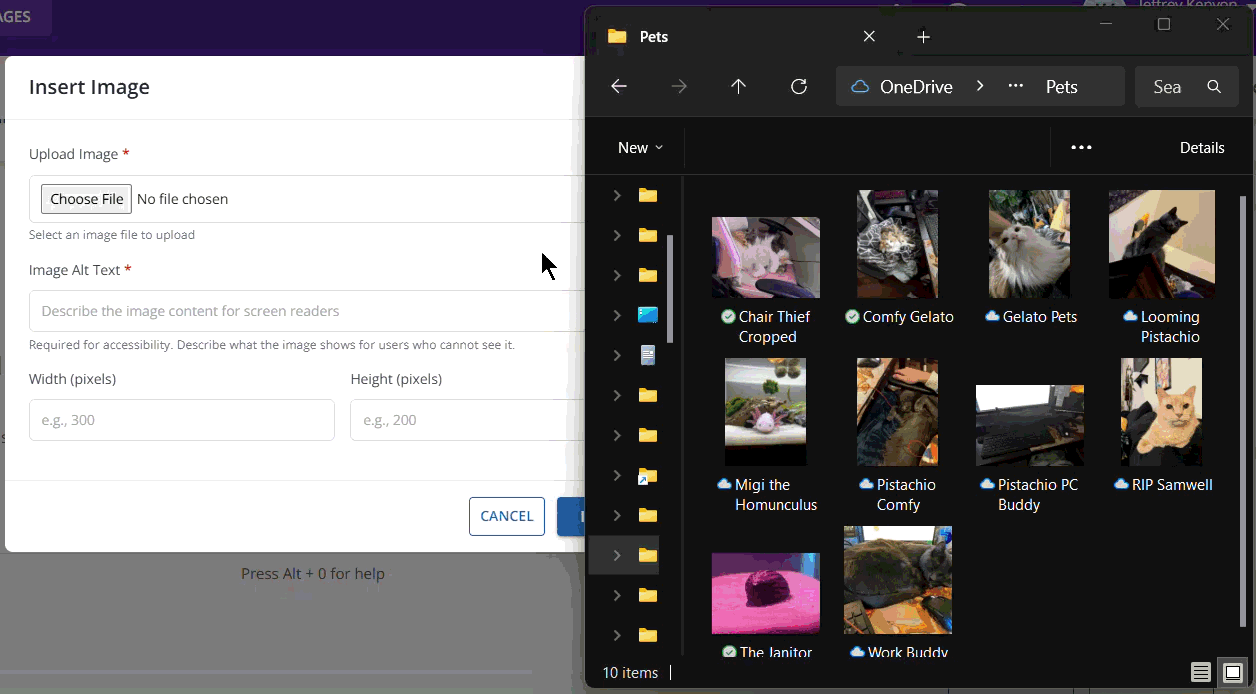Screen dimensions: 1256x694
Task: Open the Details pane
Action: click(1201, 147)
